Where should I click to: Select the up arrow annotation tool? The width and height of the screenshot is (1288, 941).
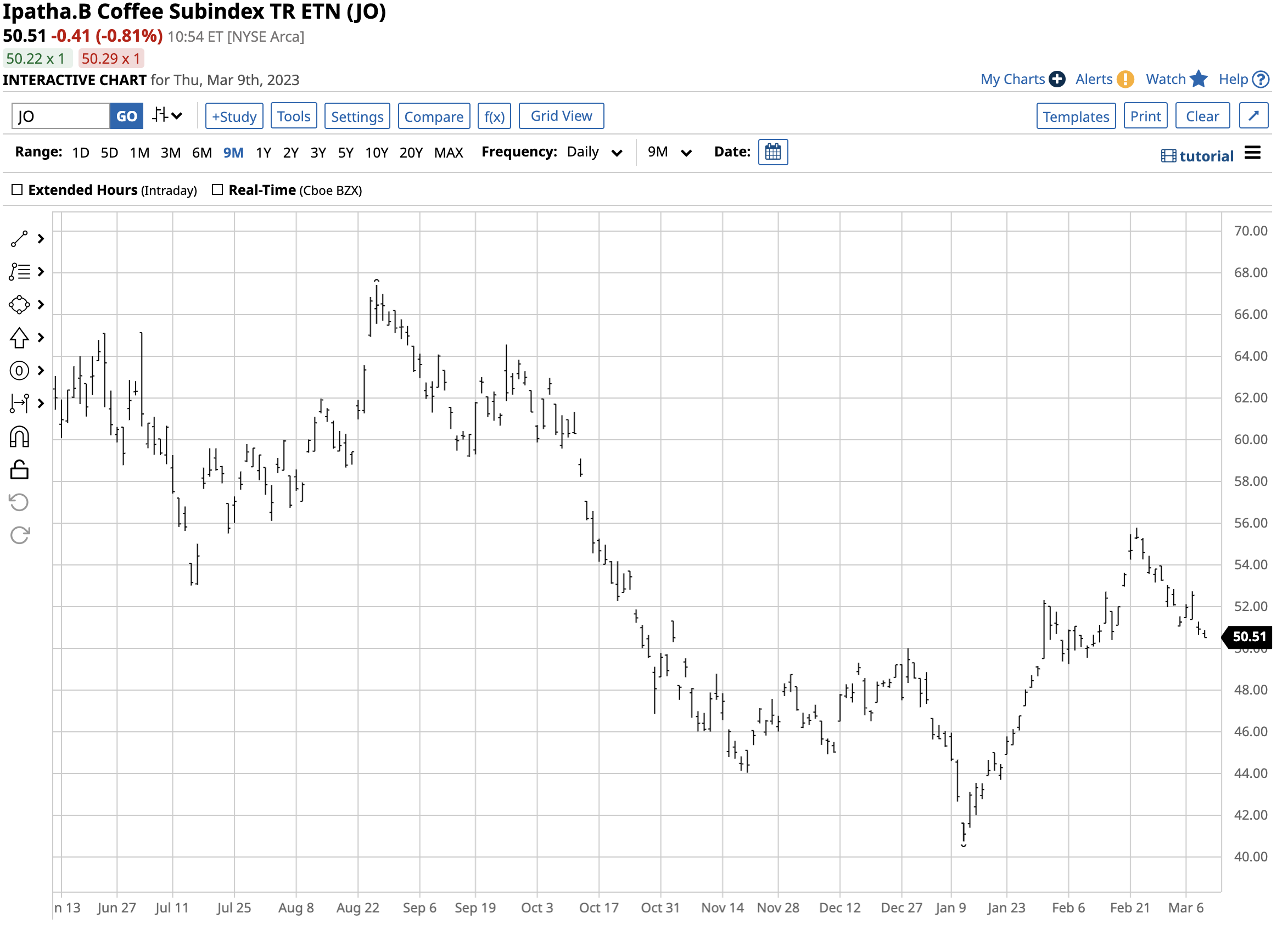tap(19, 338)
